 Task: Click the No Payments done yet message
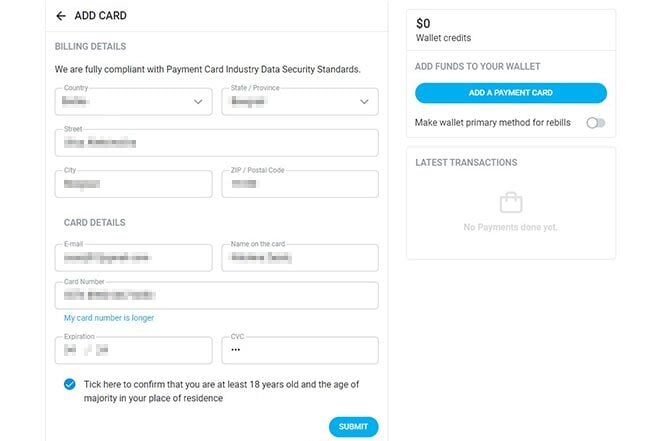[x=510, y=228]
